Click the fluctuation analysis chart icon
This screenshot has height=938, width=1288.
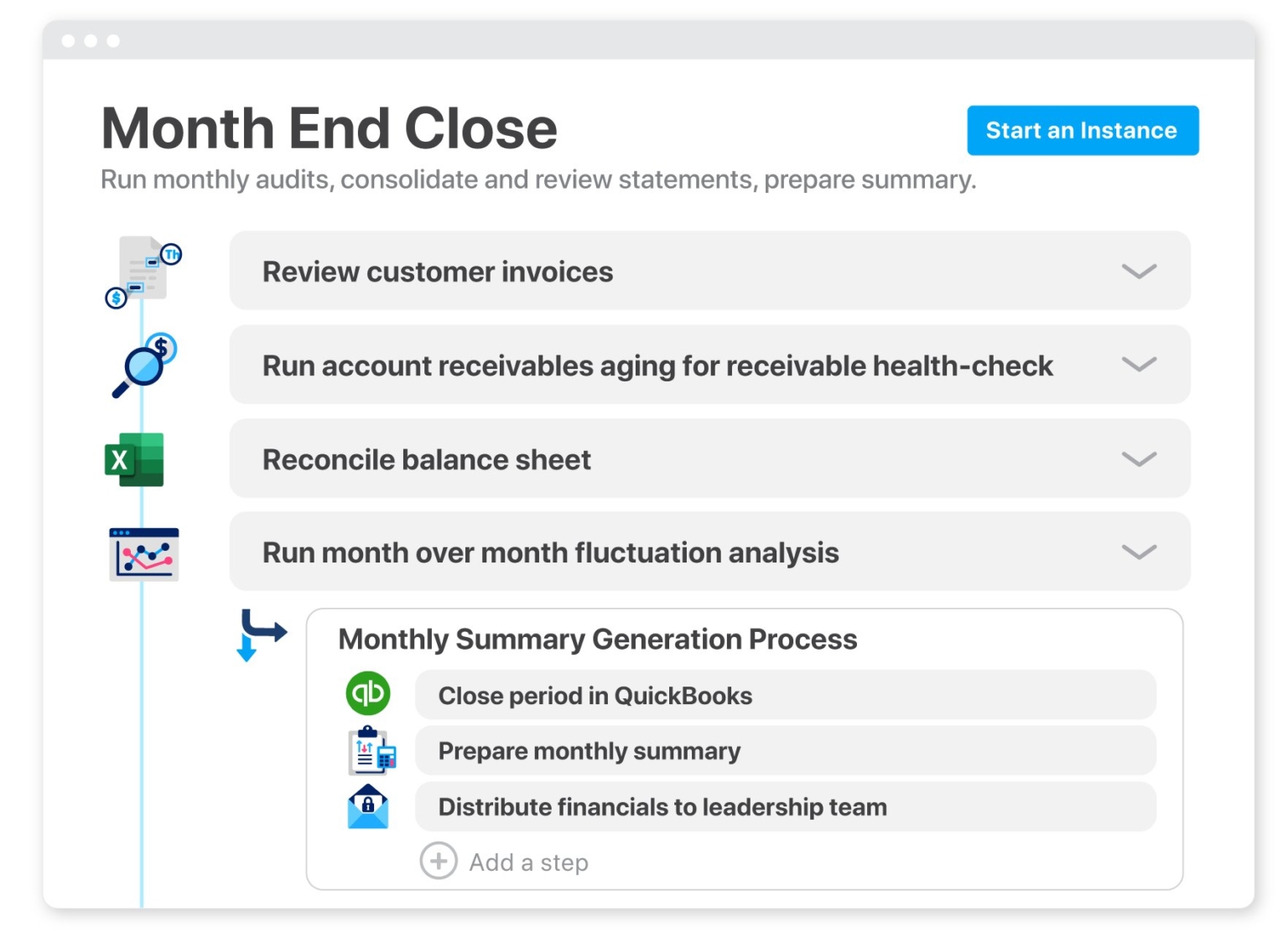pos(143,552)
